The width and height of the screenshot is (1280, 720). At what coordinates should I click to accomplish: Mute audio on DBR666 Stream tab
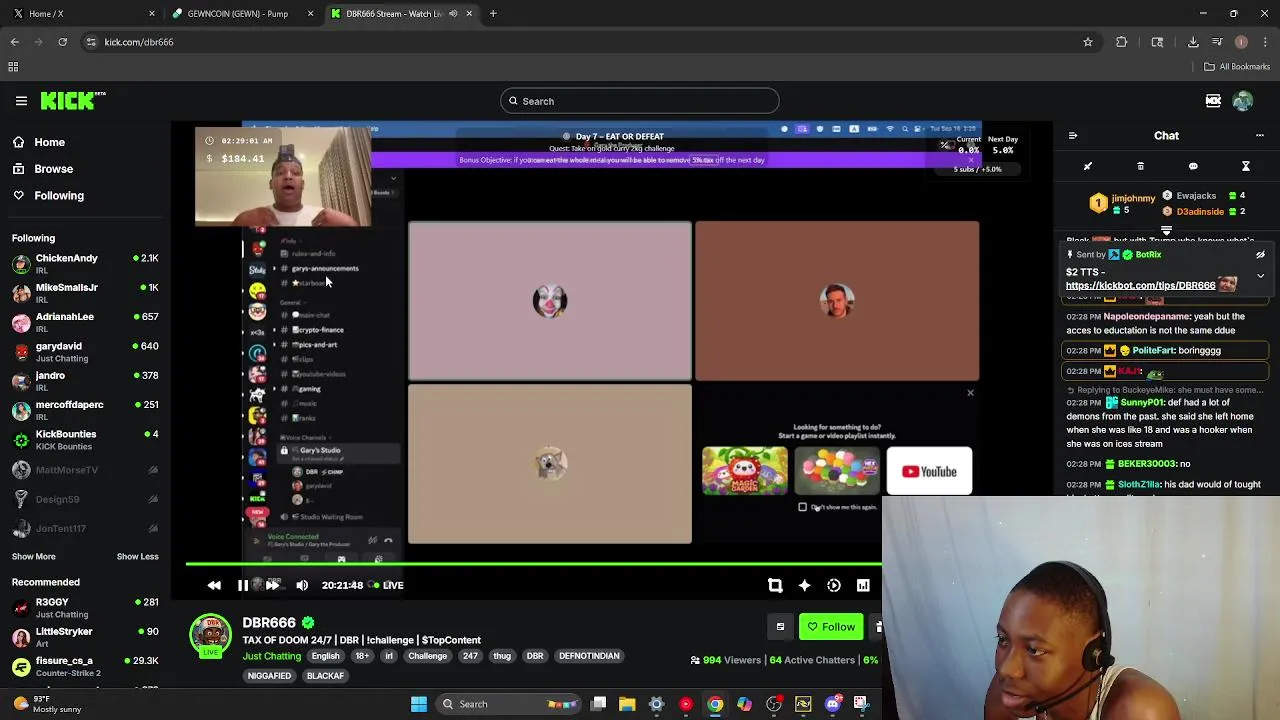pyautogui.click(x=453, y=14)
